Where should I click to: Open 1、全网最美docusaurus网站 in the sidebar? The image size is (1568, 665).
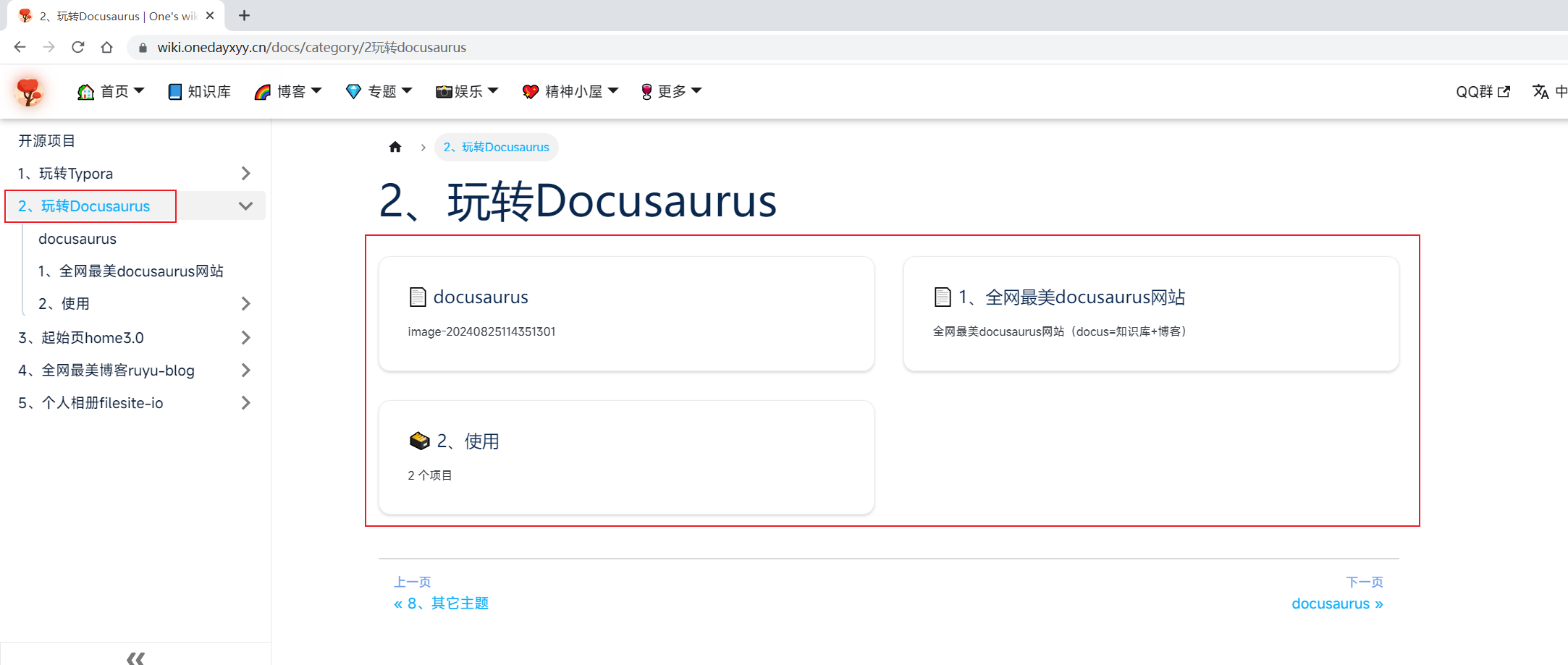coord(131,271)
